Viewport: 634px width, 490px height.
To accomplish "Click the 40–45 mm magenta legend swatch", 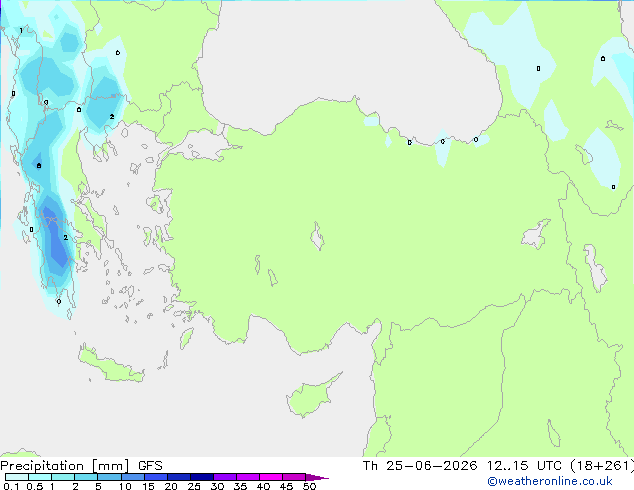I will point(271,477).
